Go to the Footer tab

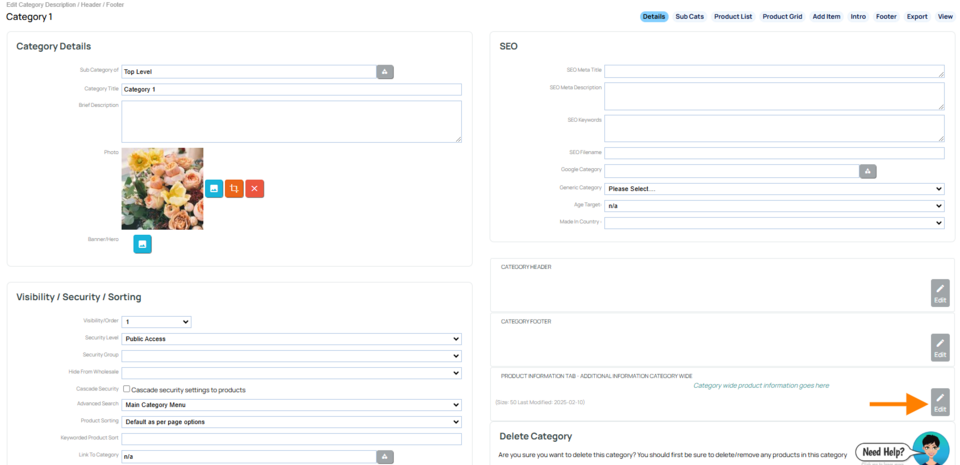tap(886, 17)
